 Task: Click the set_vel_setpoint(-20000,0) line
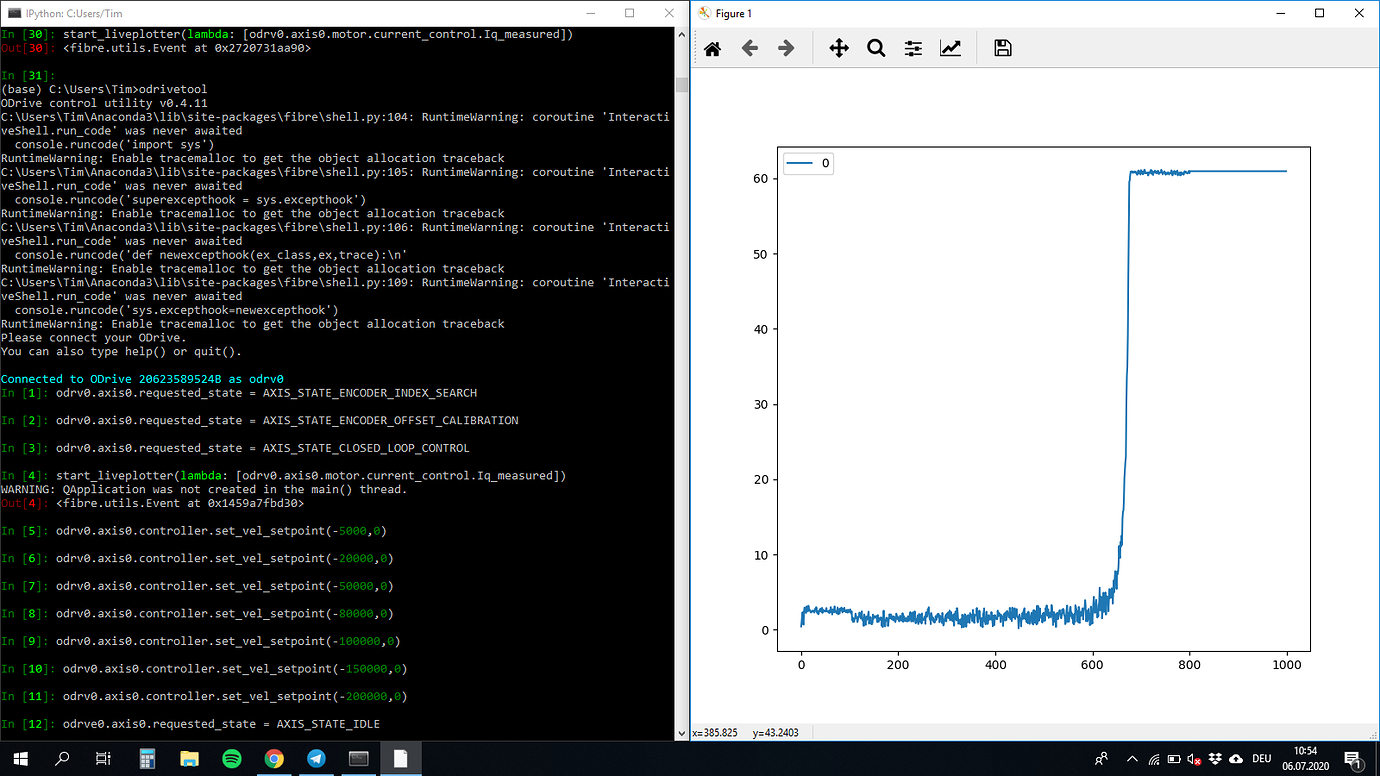click(197, 559)
